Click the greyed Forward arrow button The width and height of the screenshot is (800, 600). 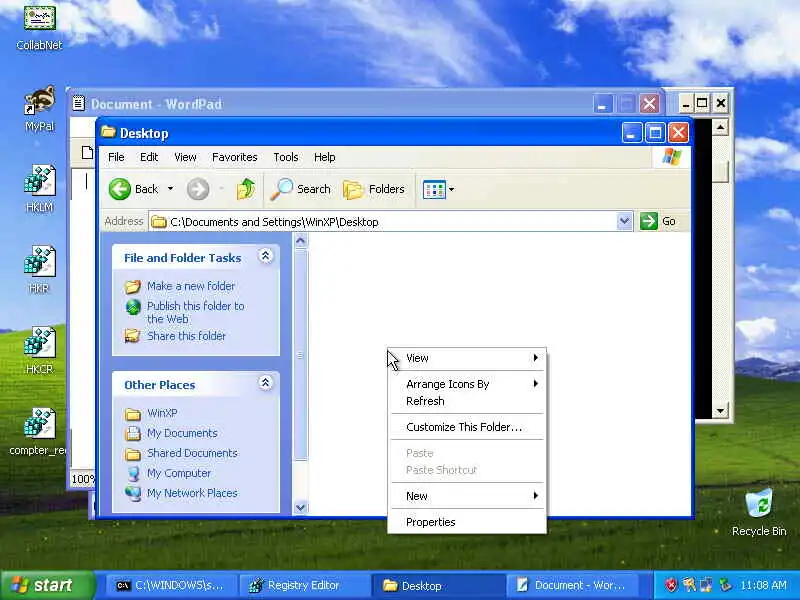pos(198,189)
